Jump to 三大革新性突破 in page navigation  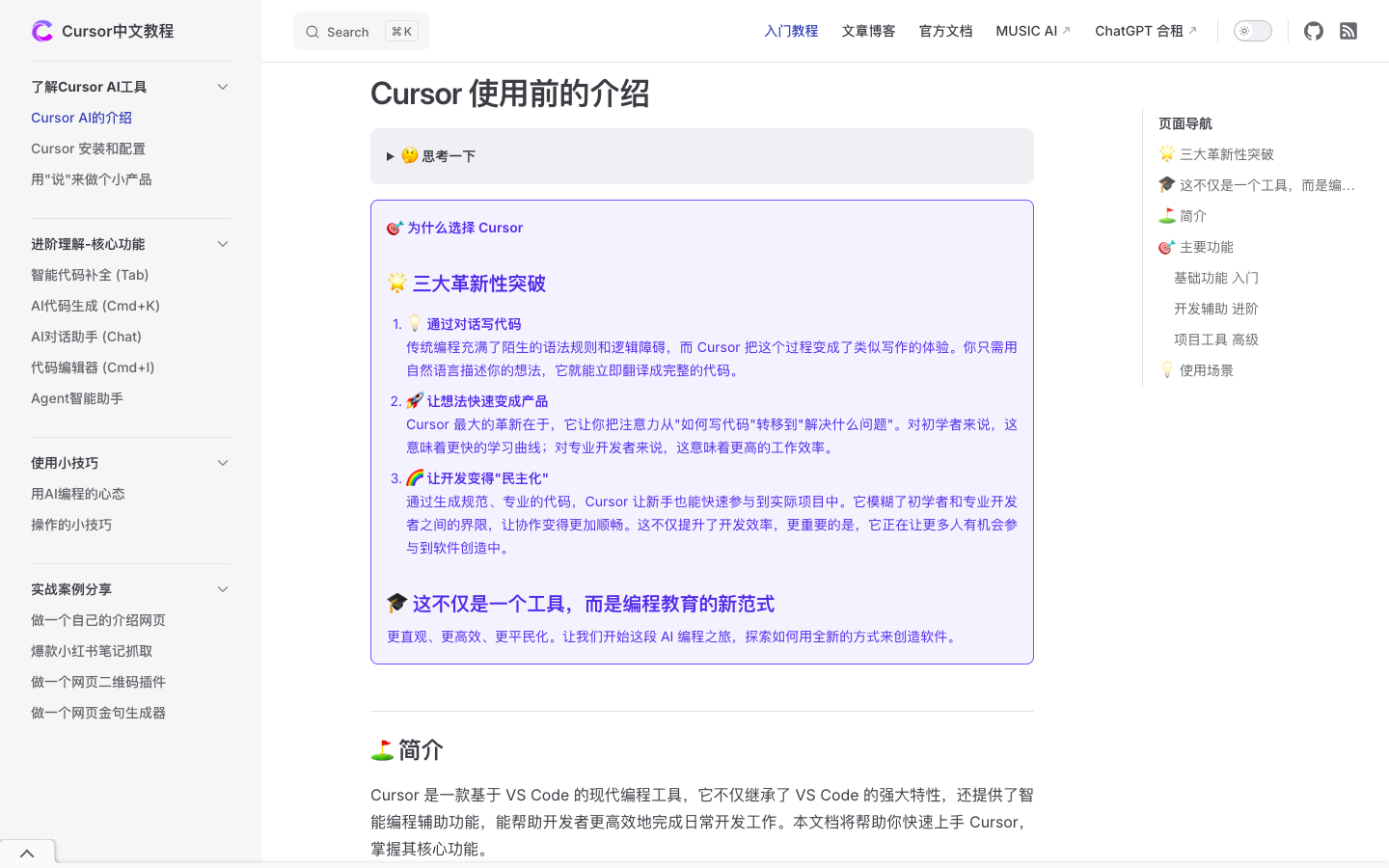tap(1216, 154)
